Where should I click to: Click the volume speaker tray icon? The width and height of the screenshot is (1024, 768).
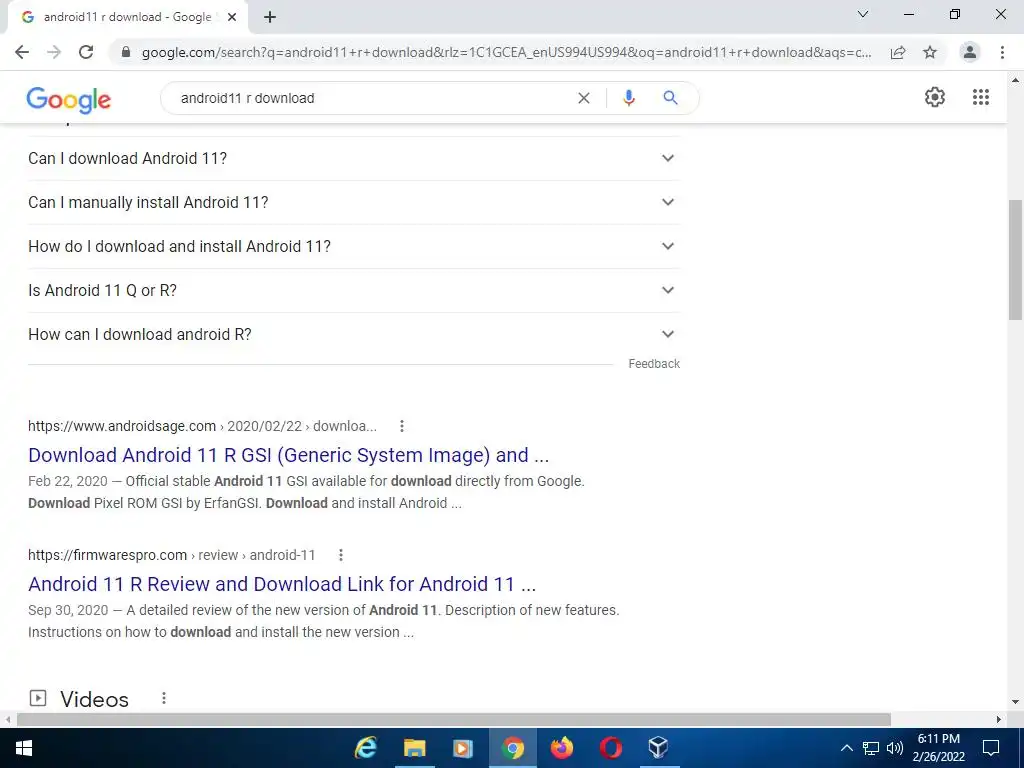tap(895, 748)
